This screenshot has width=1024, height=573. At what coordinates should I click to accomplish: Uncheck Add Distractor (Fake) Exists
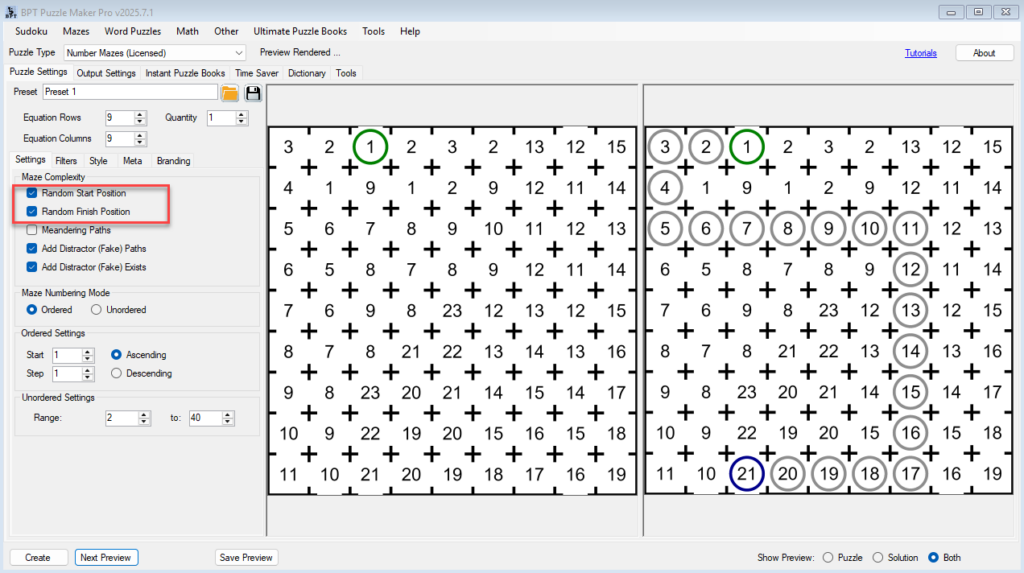(x=34, y=267)
